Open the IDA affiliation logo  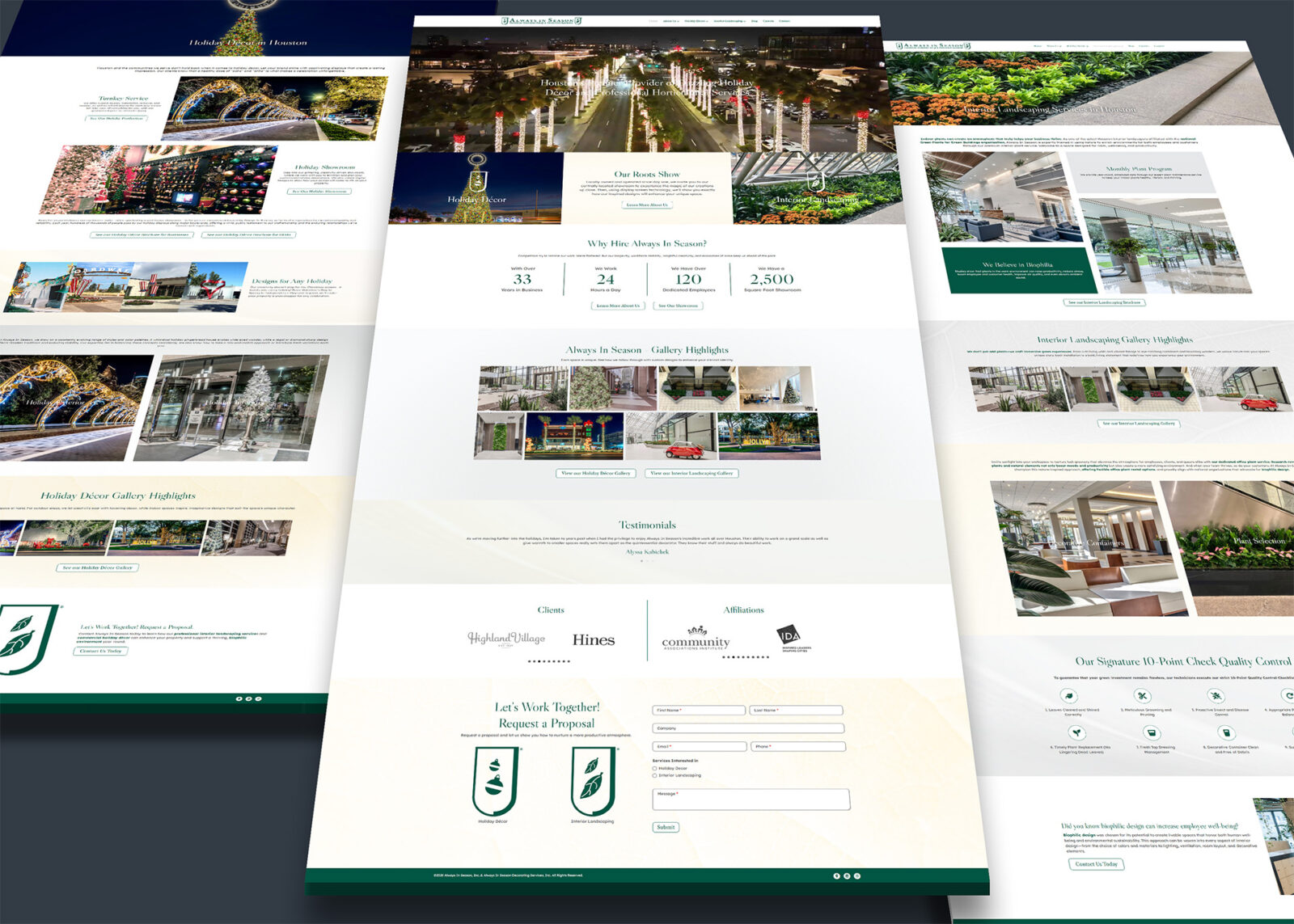[x=793, y=638]
